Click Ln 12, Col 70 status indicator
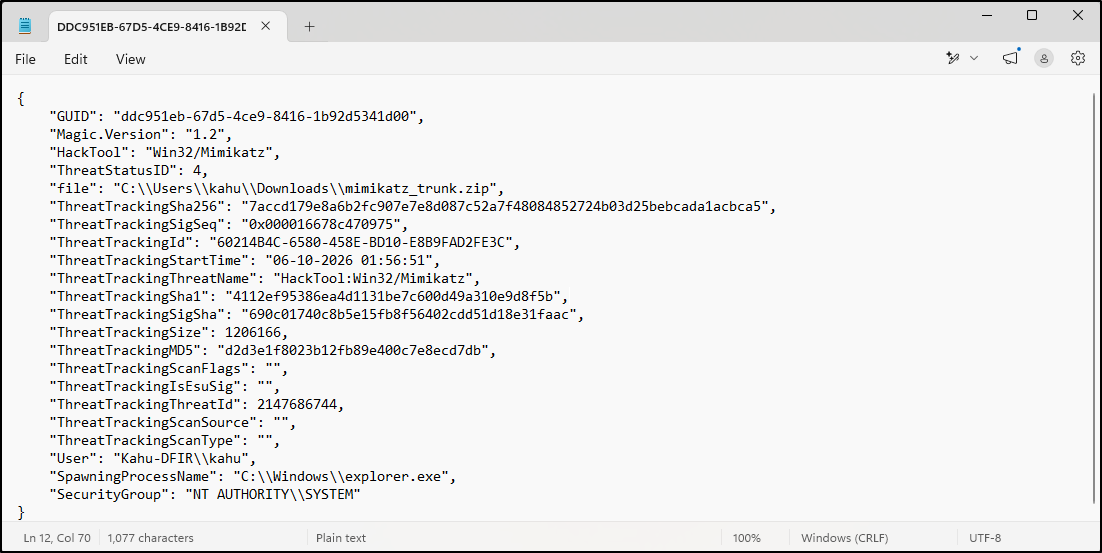Image resolution: width=1102 pixels, height=553 pixels. coord(57,538)
